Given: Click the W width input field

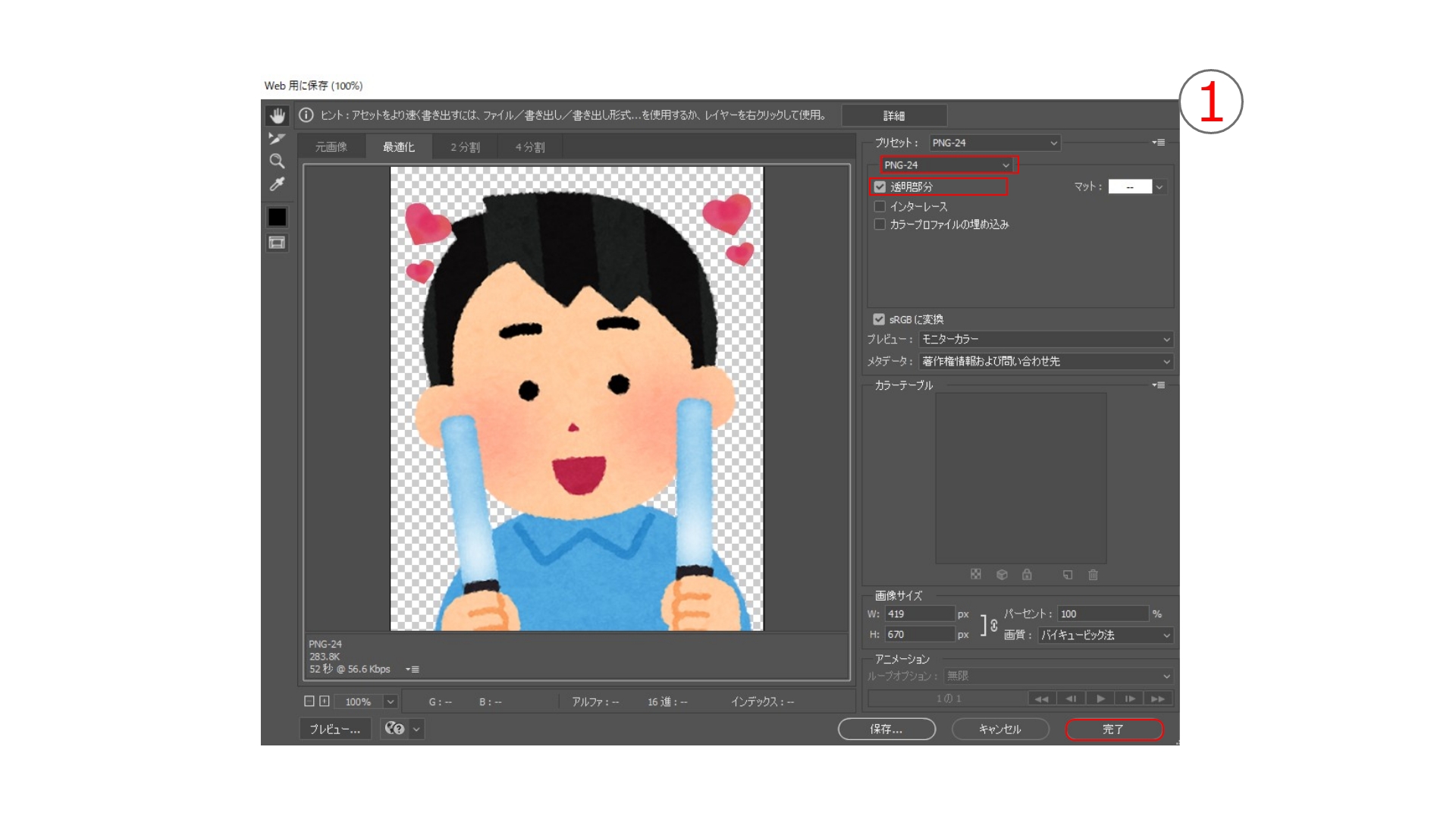Looking at the screenshot, I should [920, 613].
